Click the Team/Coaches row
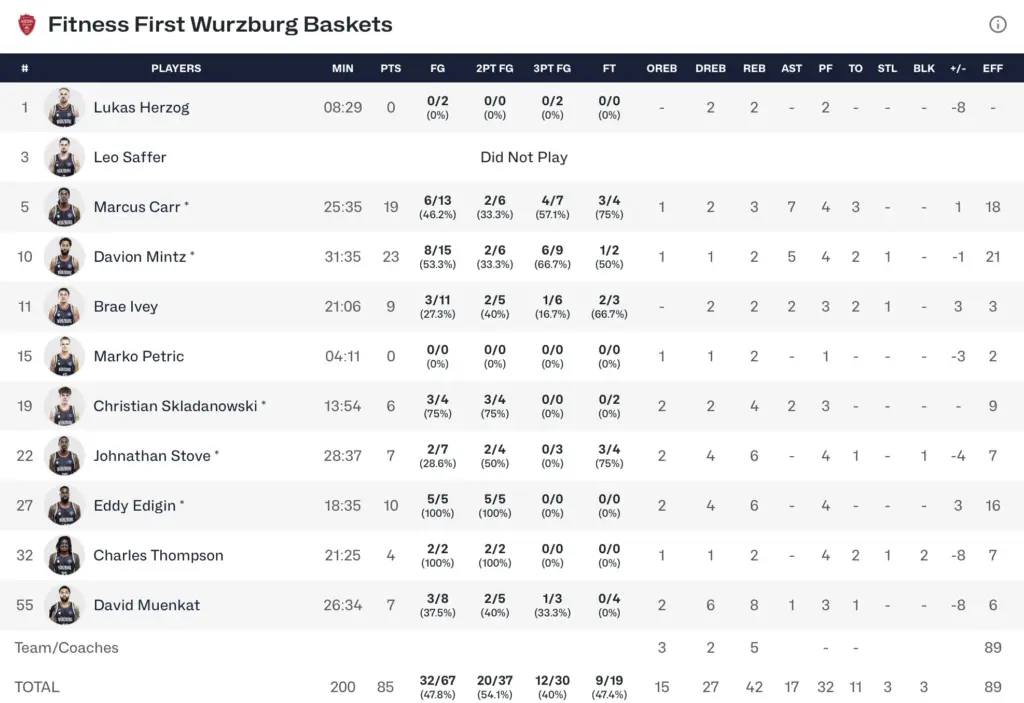 click(66, 647)
